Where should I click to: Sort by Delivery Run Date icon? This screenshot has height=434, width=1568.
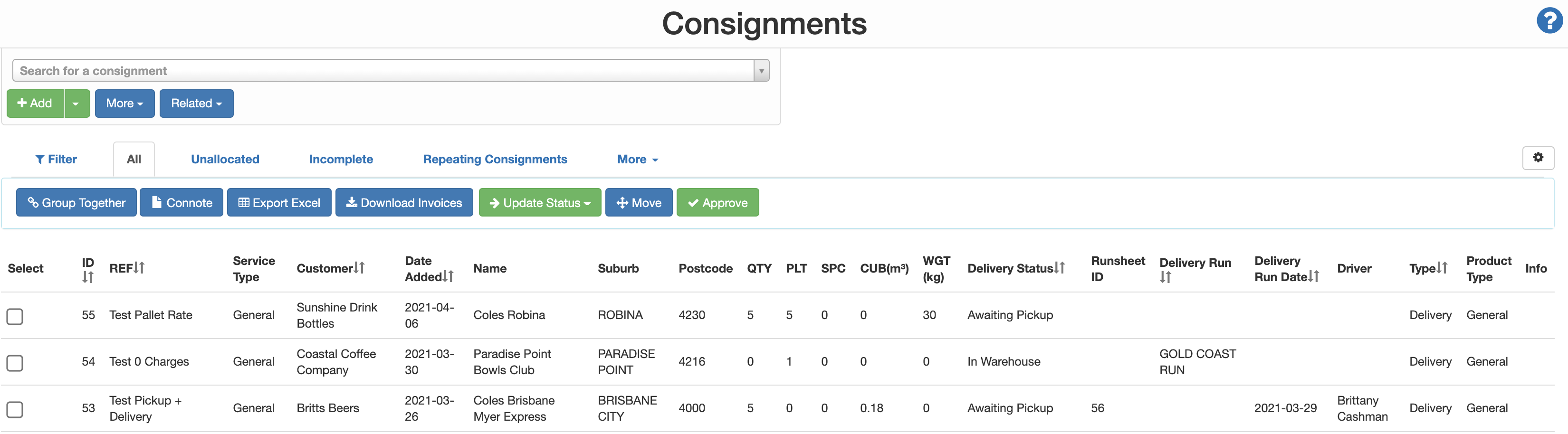(1314, 276)
